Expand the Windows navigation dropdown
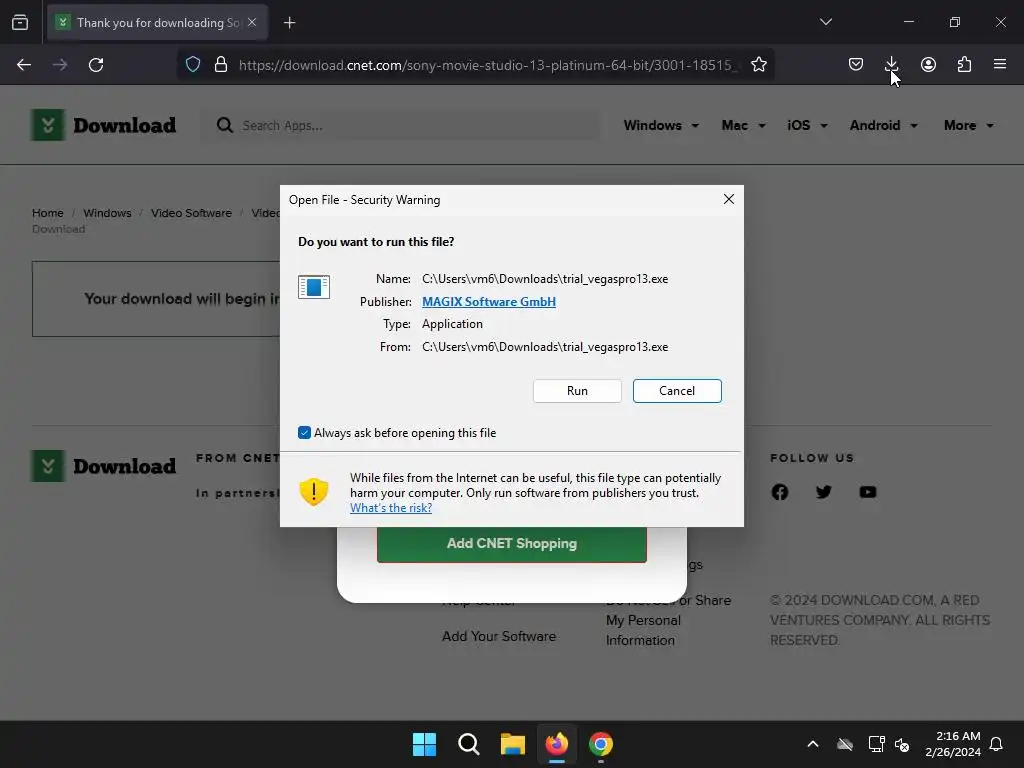 tap(661, 125)
